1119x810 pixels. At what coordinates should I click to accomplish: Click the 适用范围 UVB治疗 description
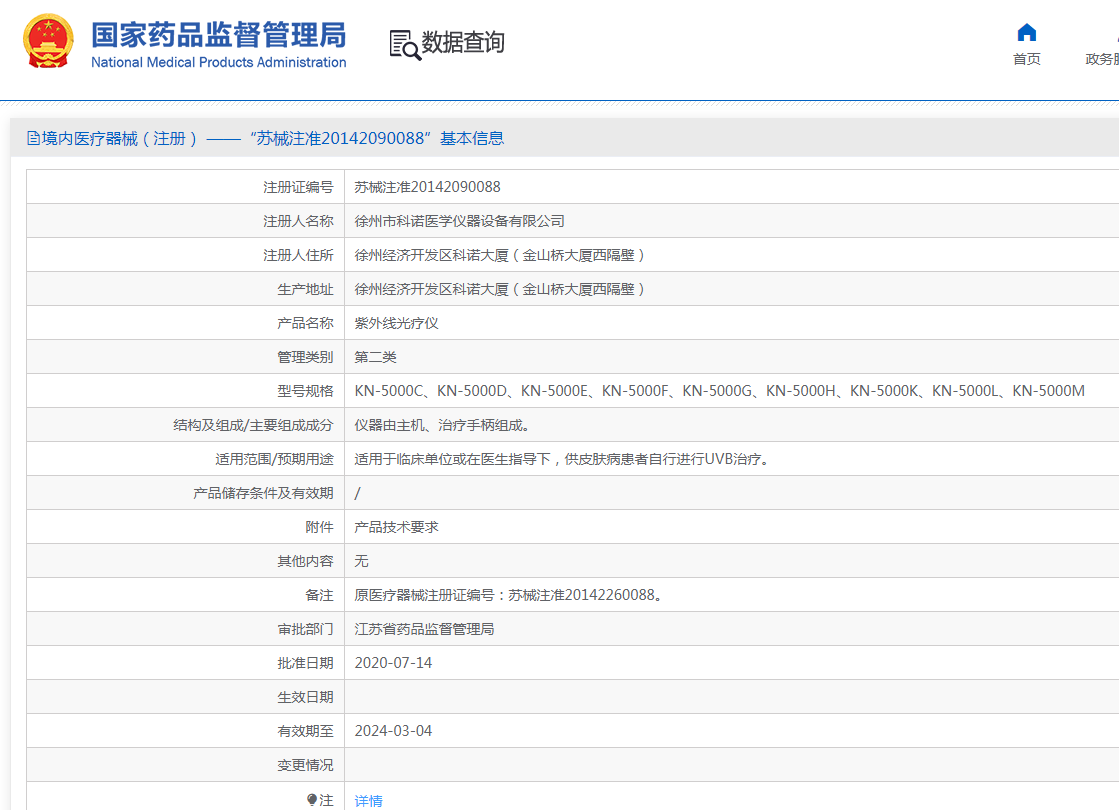pyautogui.click(x=563, y=459)
